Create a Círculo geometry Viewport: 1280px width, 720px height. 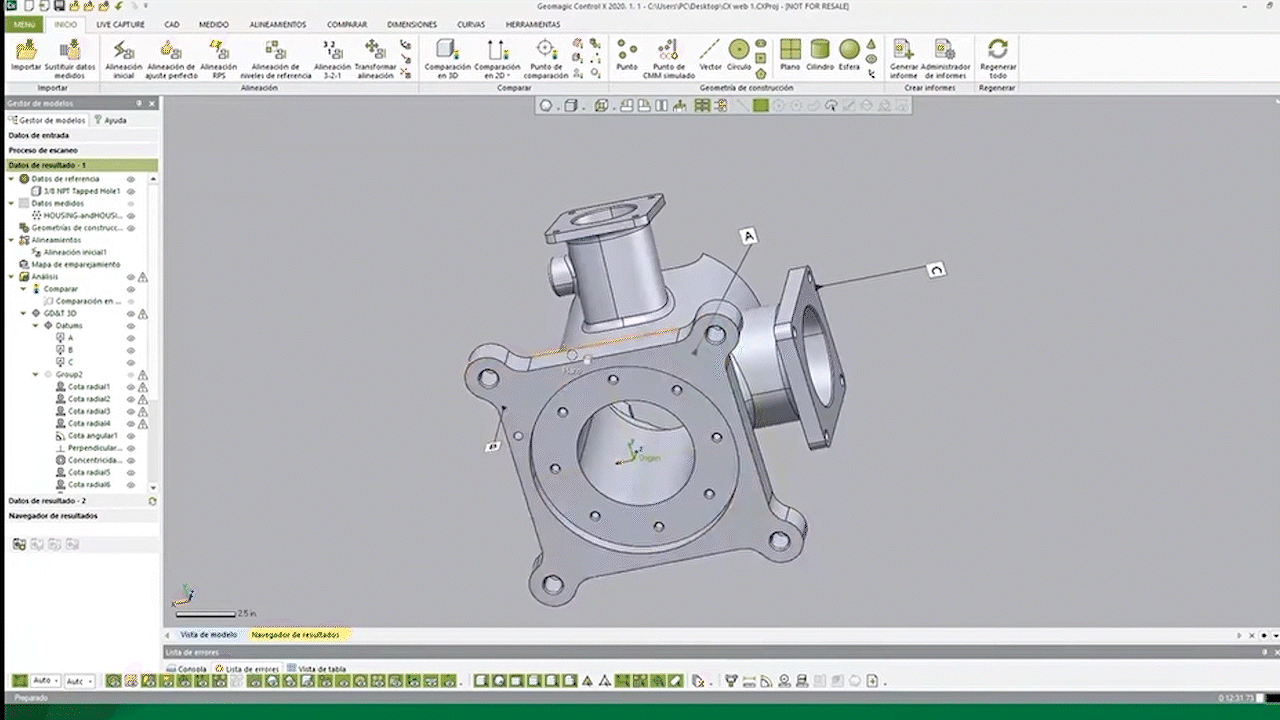click(x=739, y=55)
